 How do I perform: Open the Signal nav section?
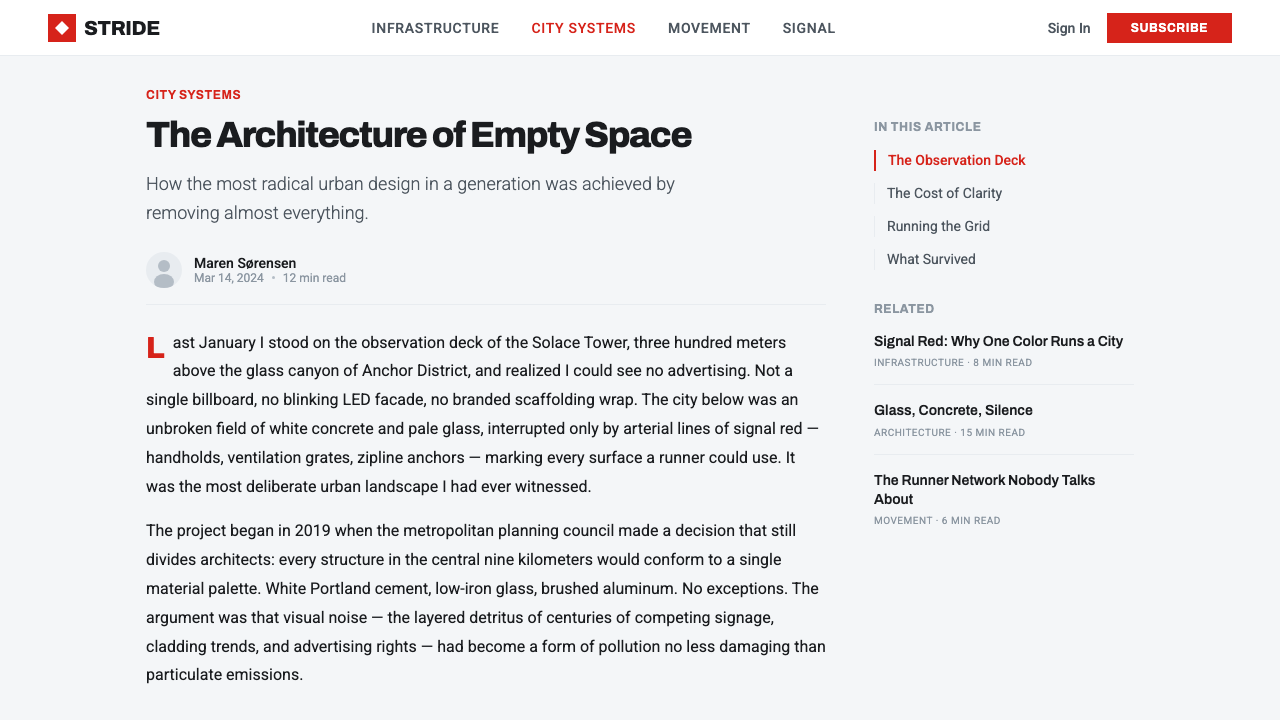tap(809, 28)
